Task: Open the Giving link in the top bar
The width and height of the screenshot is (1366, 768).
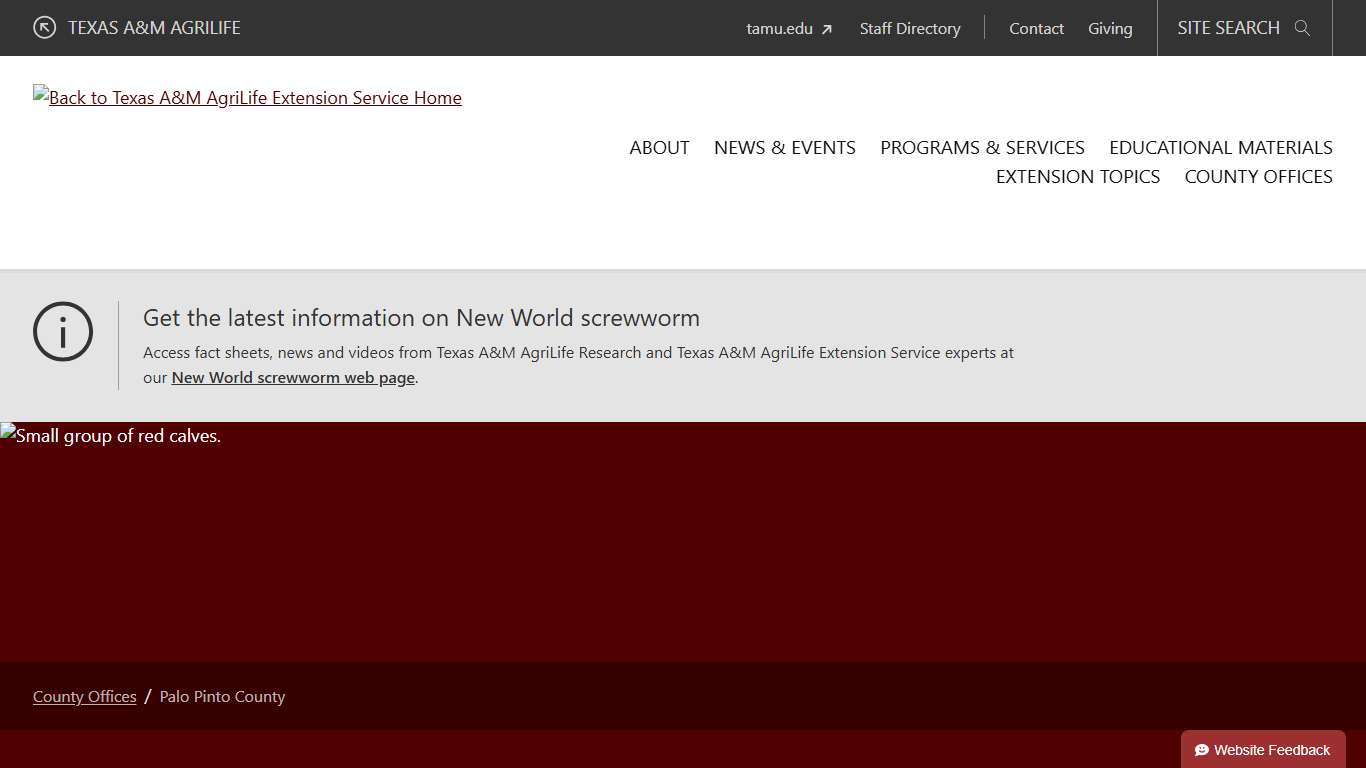Action: [x=1110, y=29]
